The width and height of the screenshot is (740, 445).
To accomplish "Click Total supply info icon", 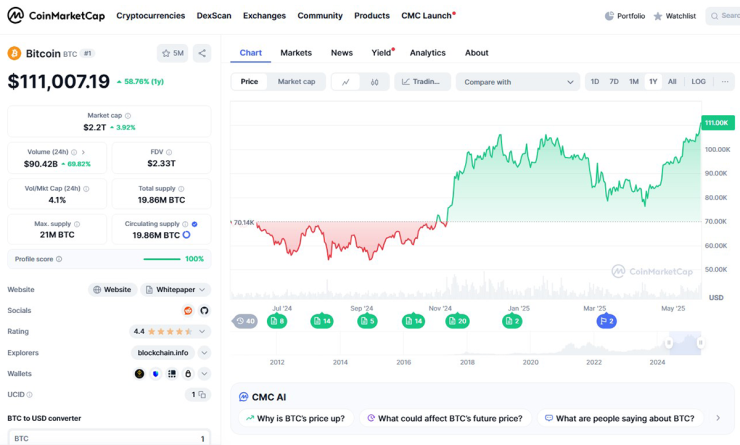I will pos(181,189).
